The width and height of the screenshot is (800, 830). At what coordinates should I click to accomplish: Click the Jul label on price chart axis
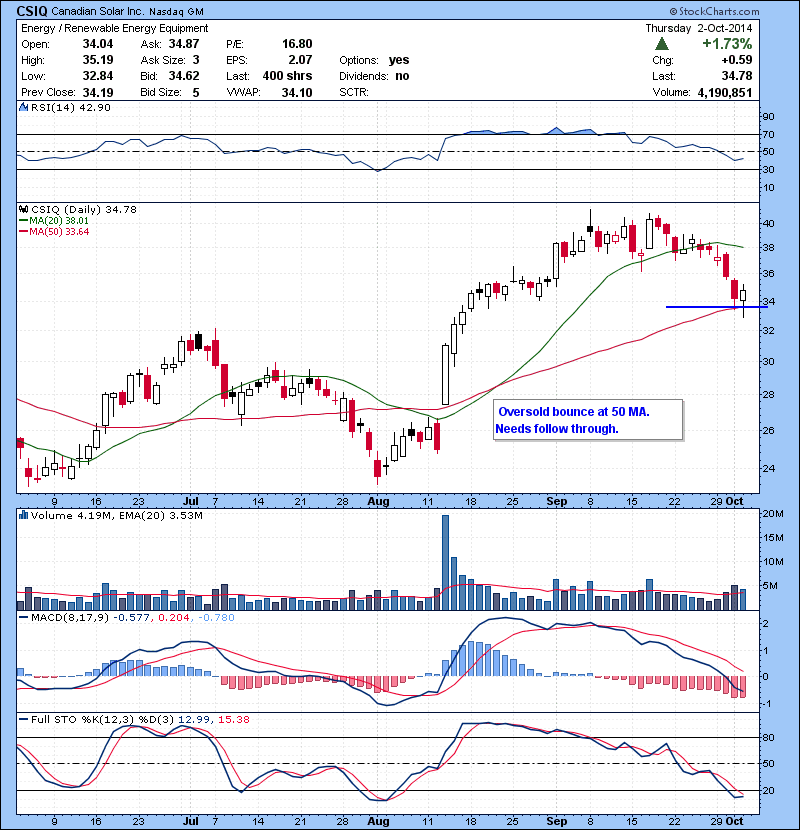191,501
